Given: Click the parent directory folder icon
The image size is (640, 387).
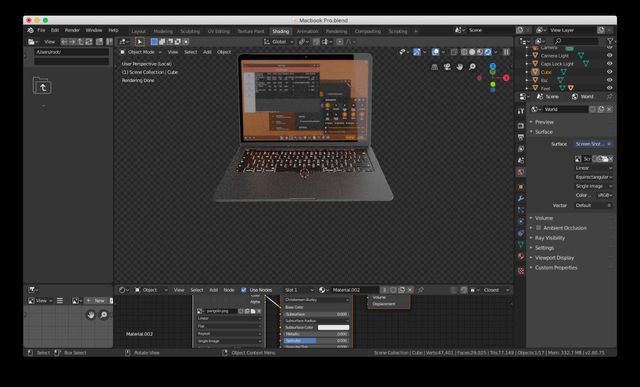Looking at the screenshot, I should (x=42, y=86).
